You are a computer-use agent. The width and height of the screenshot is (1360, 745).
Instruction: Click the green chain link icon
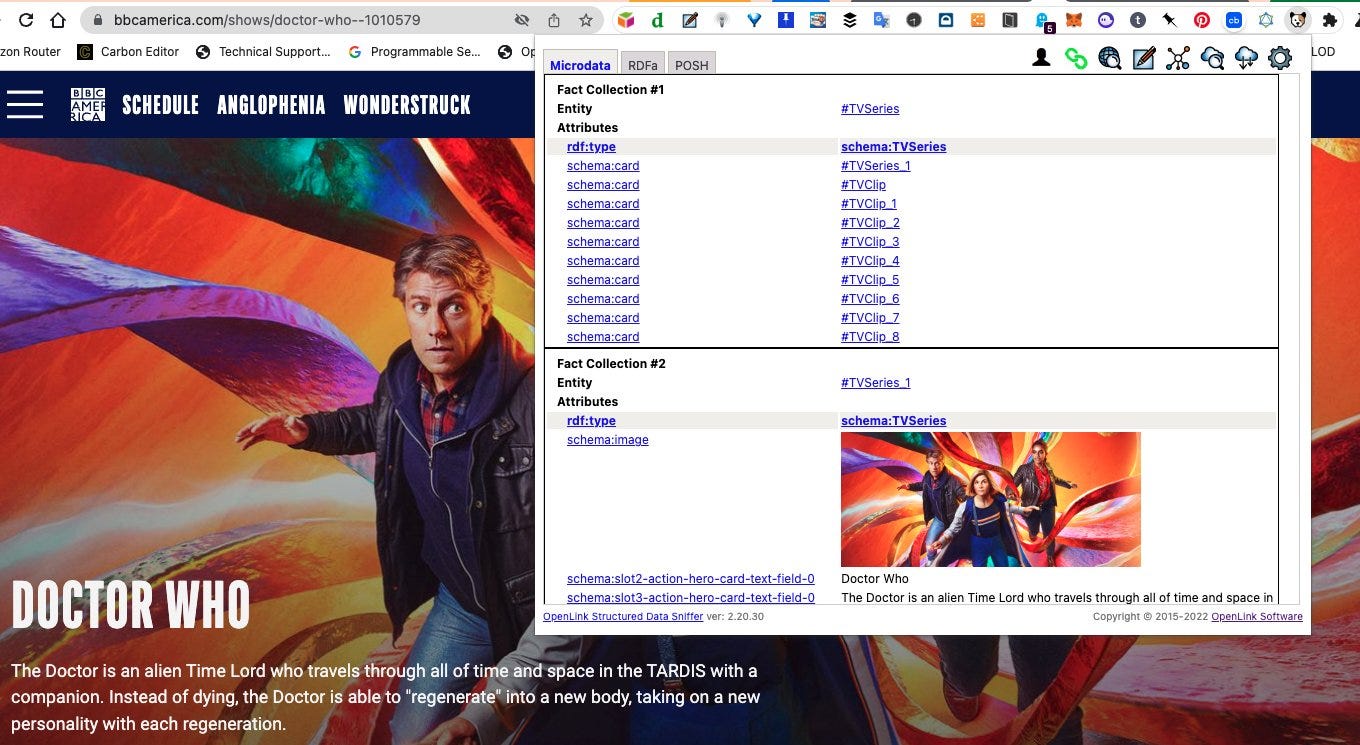1076,58
